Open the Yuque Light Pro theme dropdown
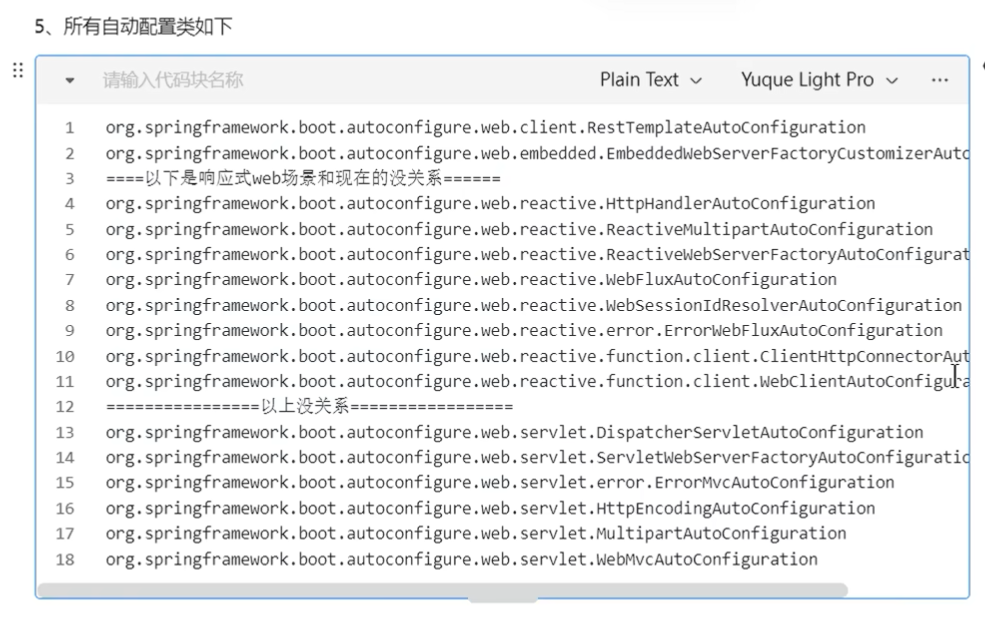The height and width of the screenshot is (636, 985). pos(819,80)
